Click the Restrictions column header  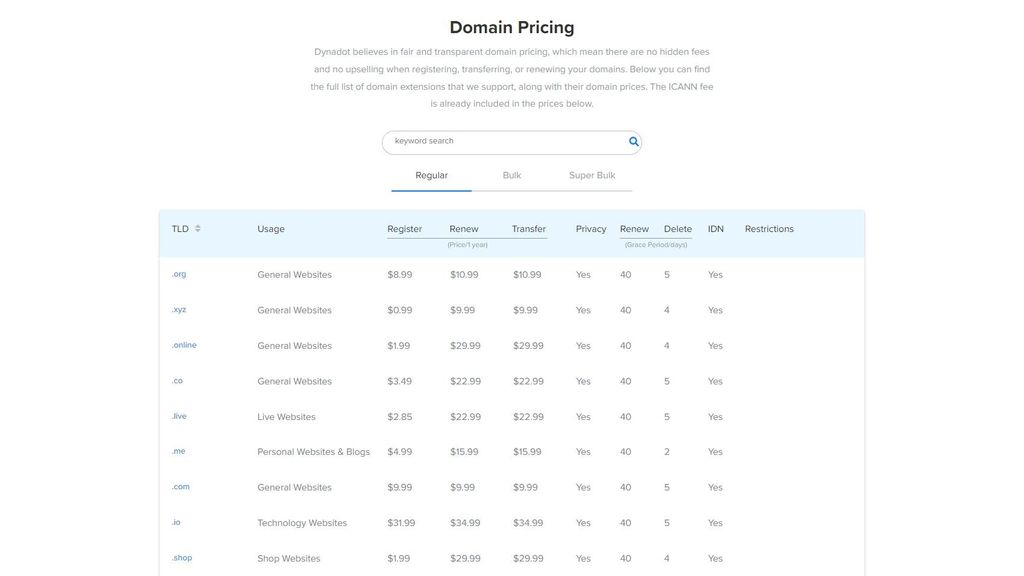(770, 226)
